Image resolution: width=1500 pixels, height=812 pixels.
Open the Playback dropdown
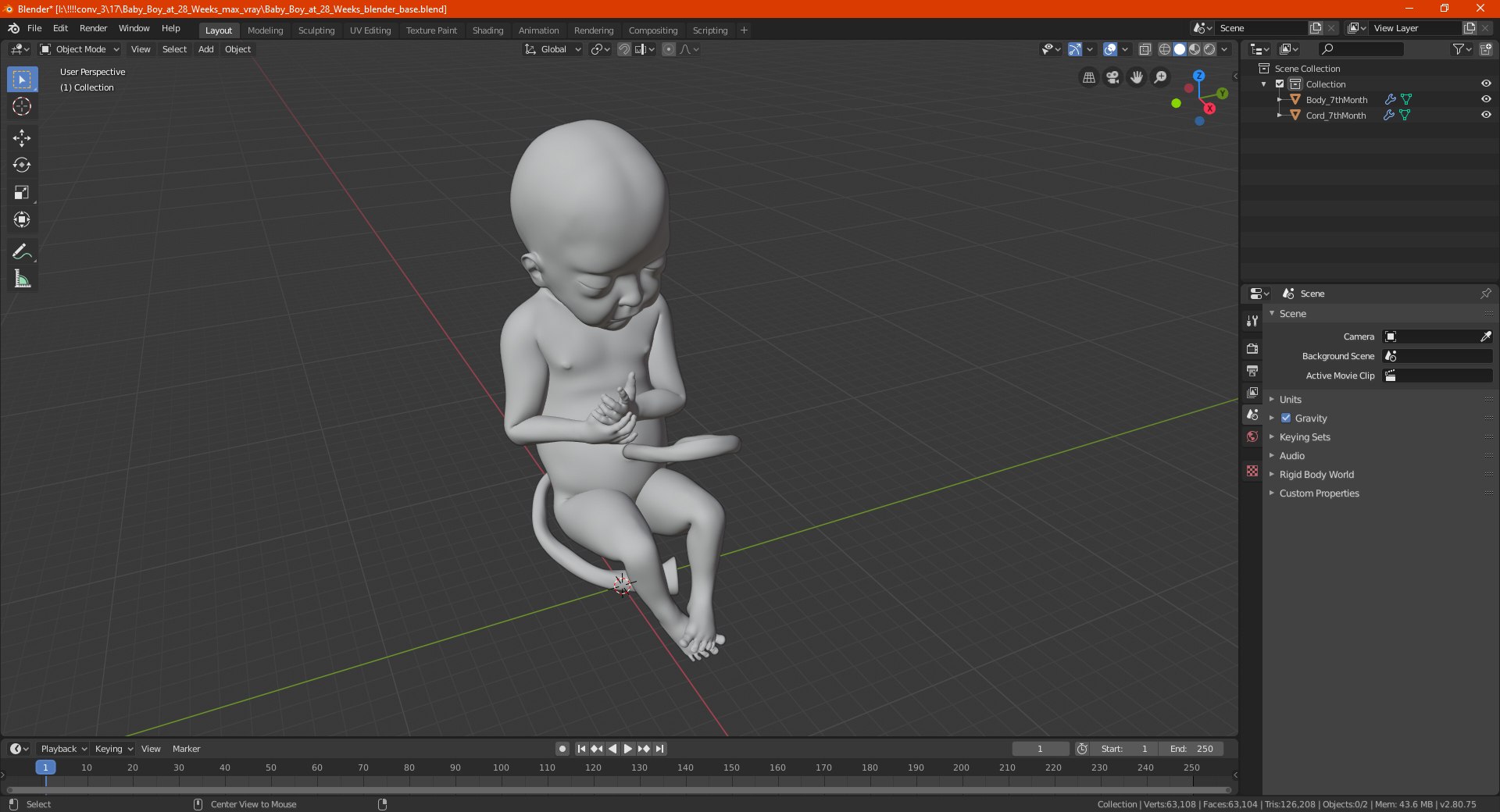[63, 749]
